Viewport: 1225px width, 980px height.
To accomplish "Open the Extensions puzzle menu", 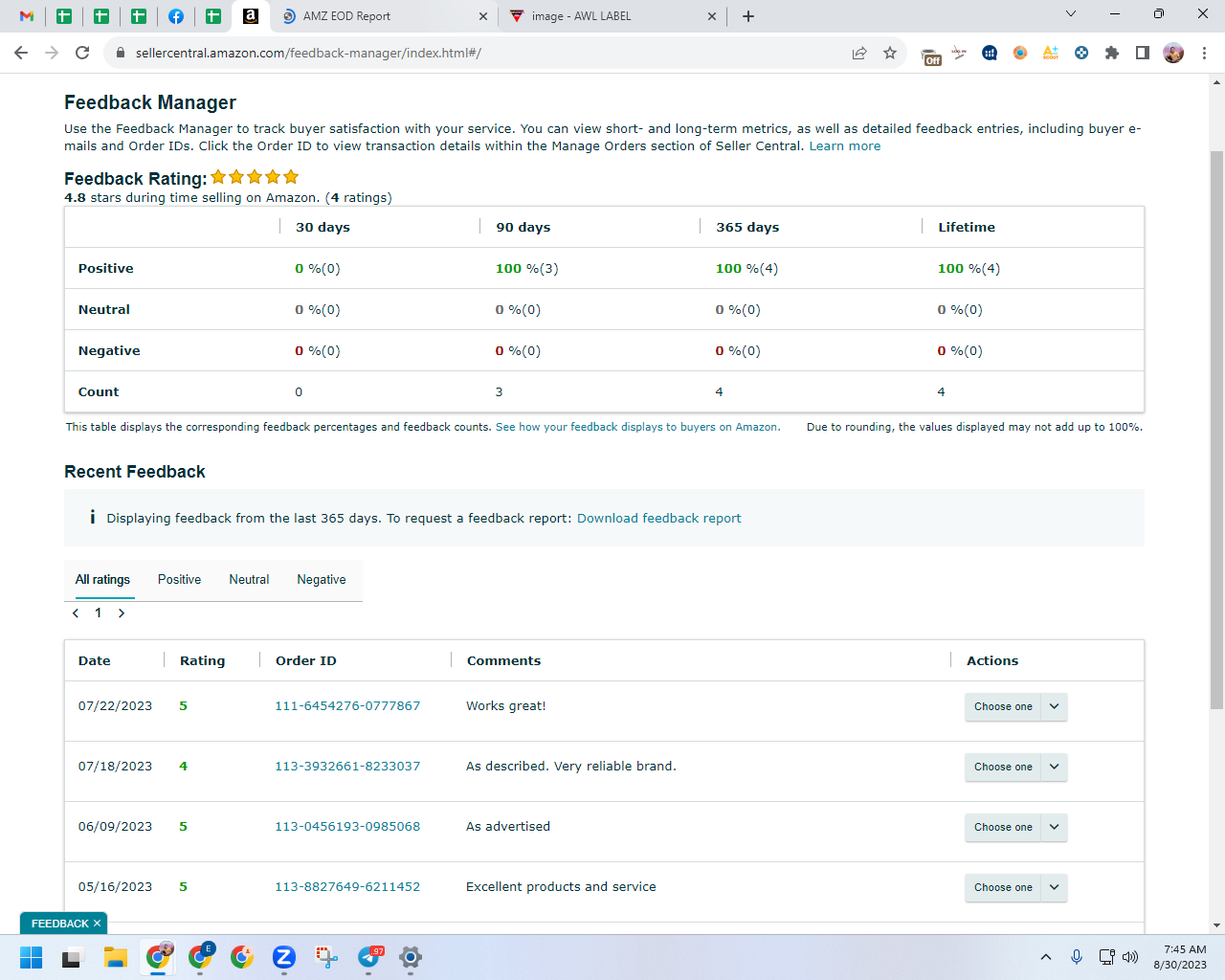I will click(x=1112, y=53).
